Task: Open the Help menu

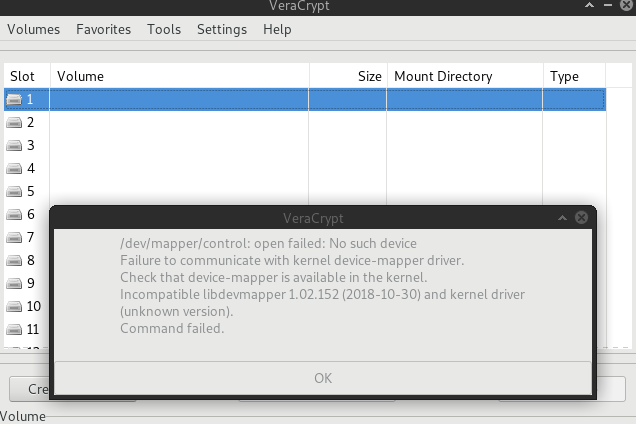Action: coord(277,29)
